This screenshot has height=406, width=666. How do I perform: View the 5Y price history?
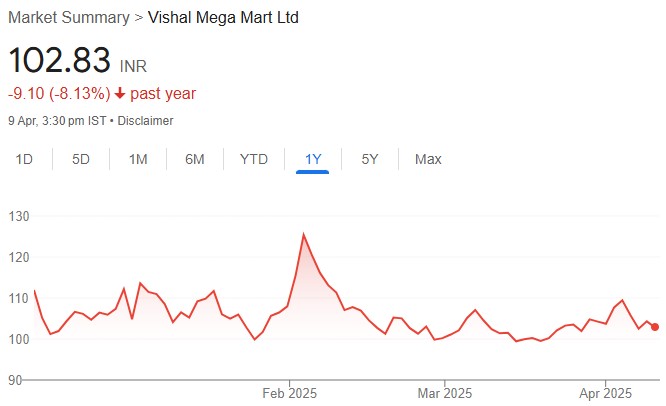point(370,159)
